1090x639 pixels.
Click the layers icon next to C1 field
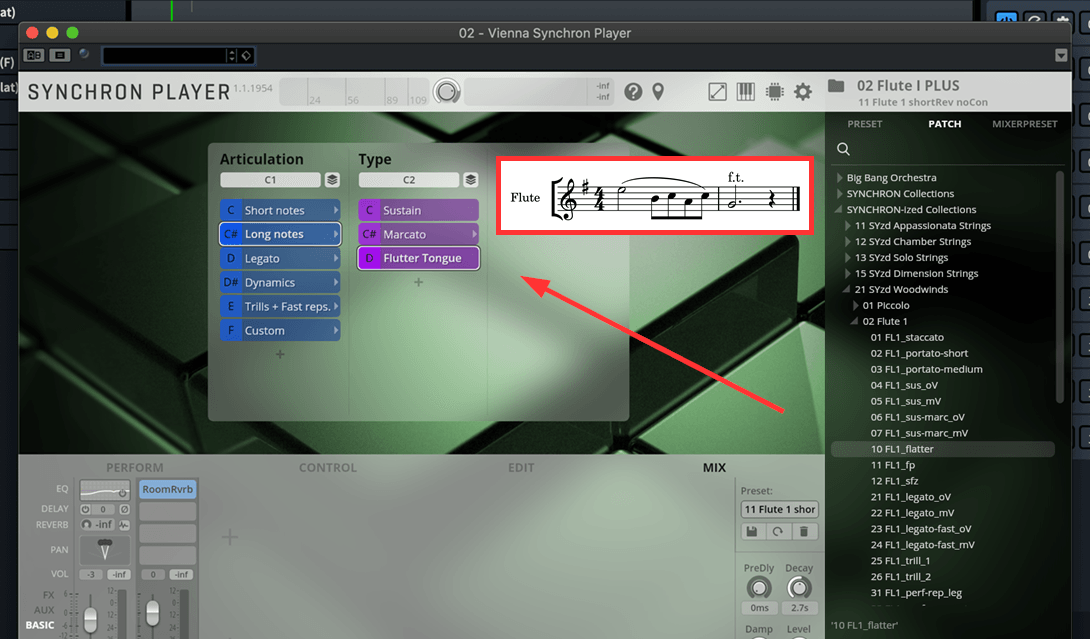332,180
